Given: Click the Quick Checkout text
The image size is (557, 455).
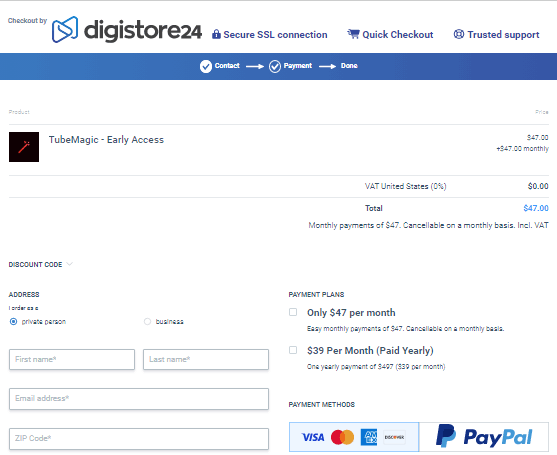Looking at the screenshot, I should (x=398, y=35).
